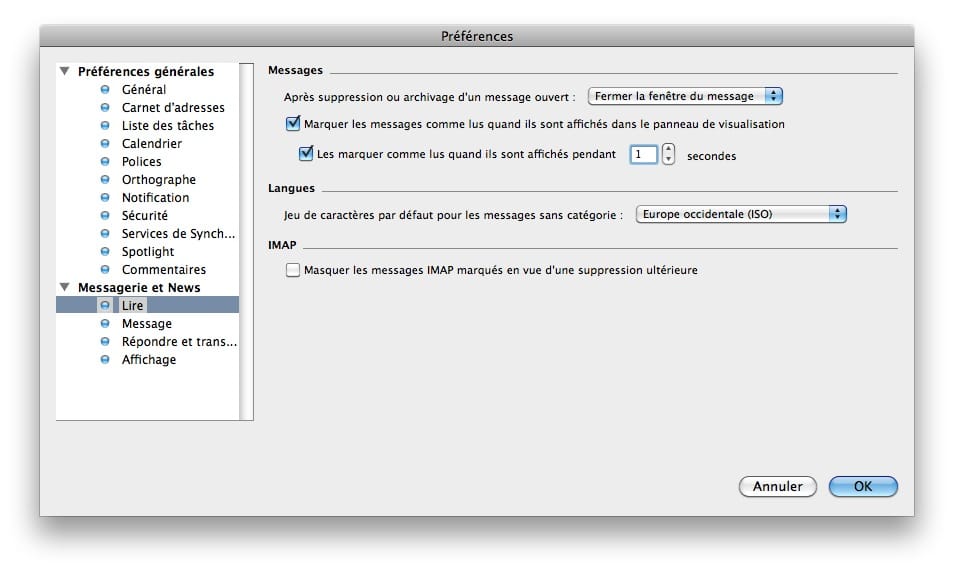Viewport: 954px width, 571px height.
Task: Select Général preferences item
Action: (144, 89)
